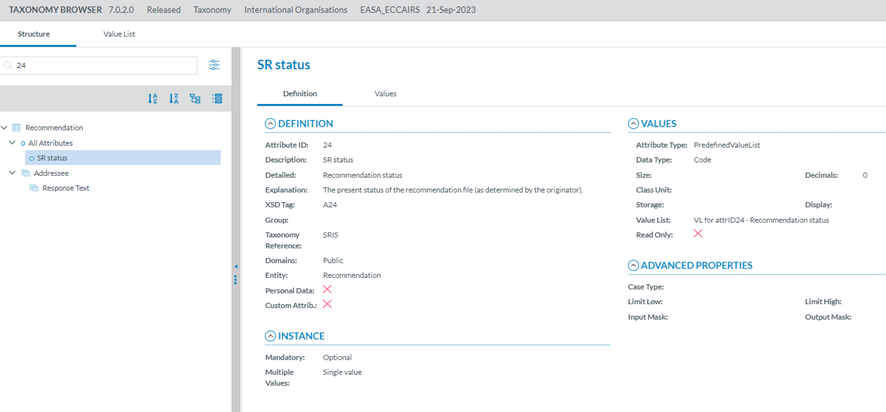Toggle the Custom Attrib red X indicator
This screenshot has width=886, height=412.
pyautogui.click(x=327, y=304)
